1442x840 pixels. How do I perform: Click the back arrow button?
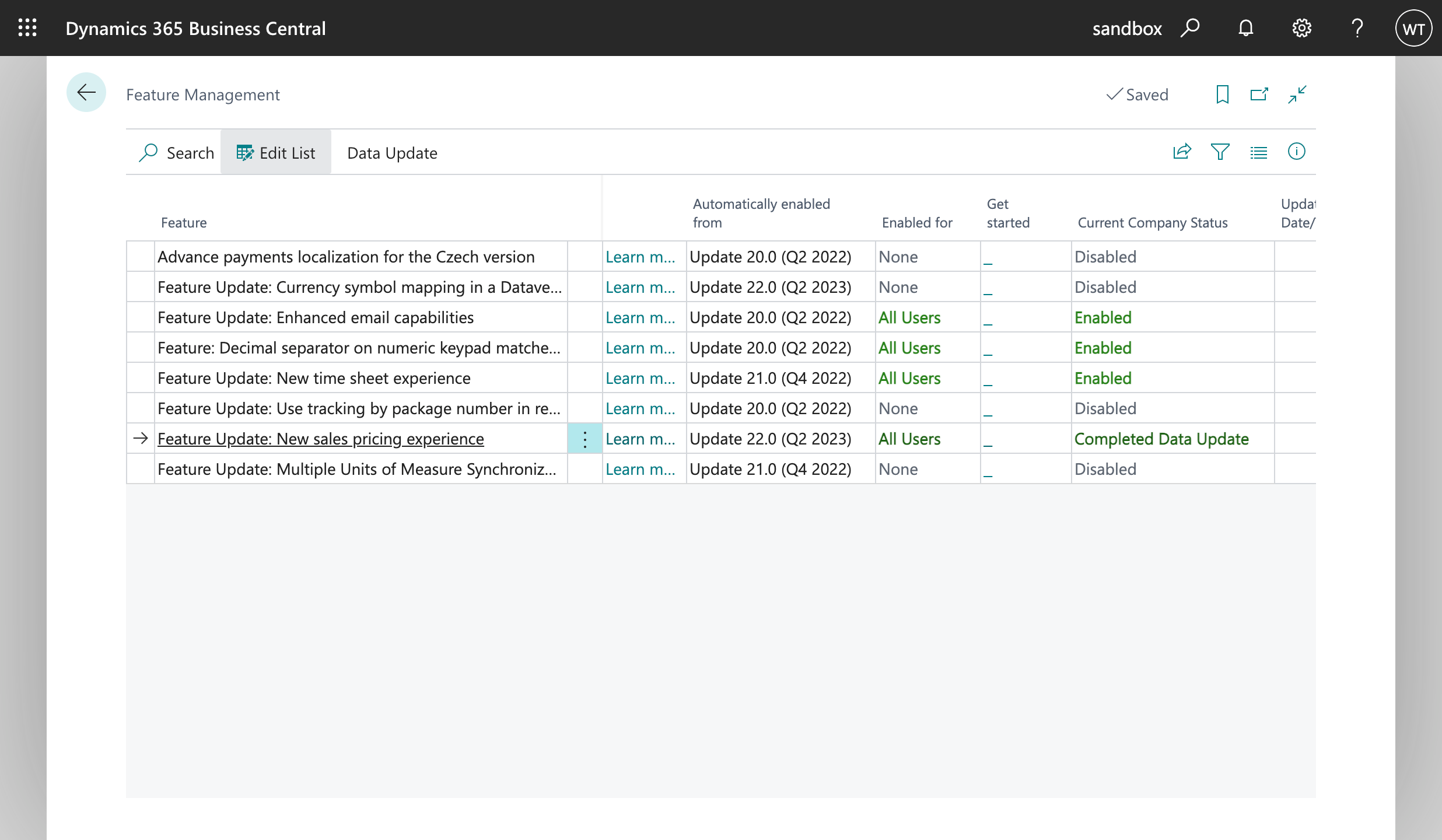point(86,93)
